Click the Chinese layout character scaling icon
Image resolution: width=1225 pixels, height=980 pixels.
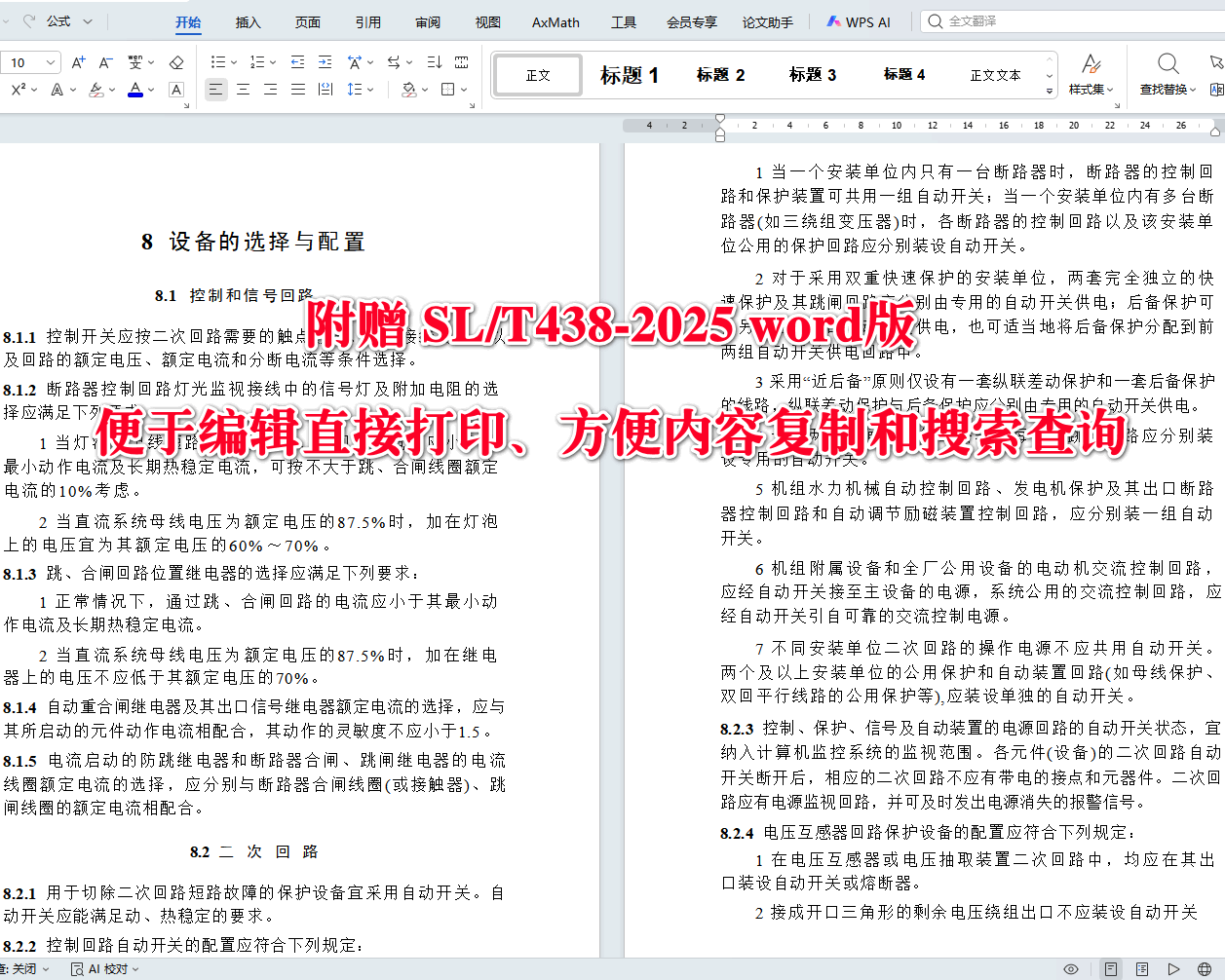coord(355,62)
